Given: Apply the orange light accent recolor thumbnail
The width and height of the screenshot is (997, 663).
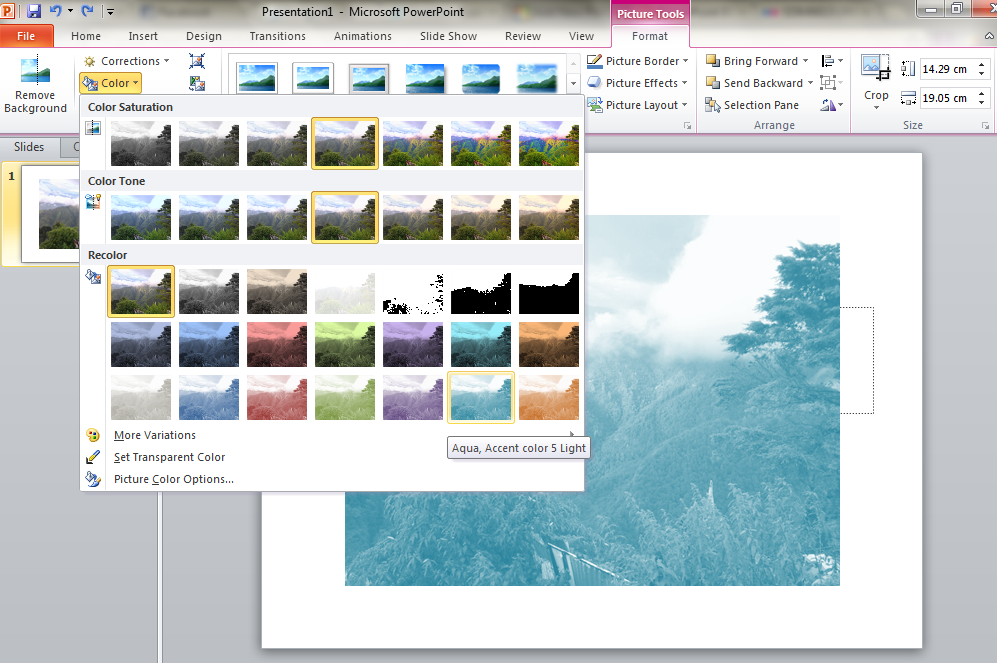Looking at the screenshot, I should [x=549, y=397].
